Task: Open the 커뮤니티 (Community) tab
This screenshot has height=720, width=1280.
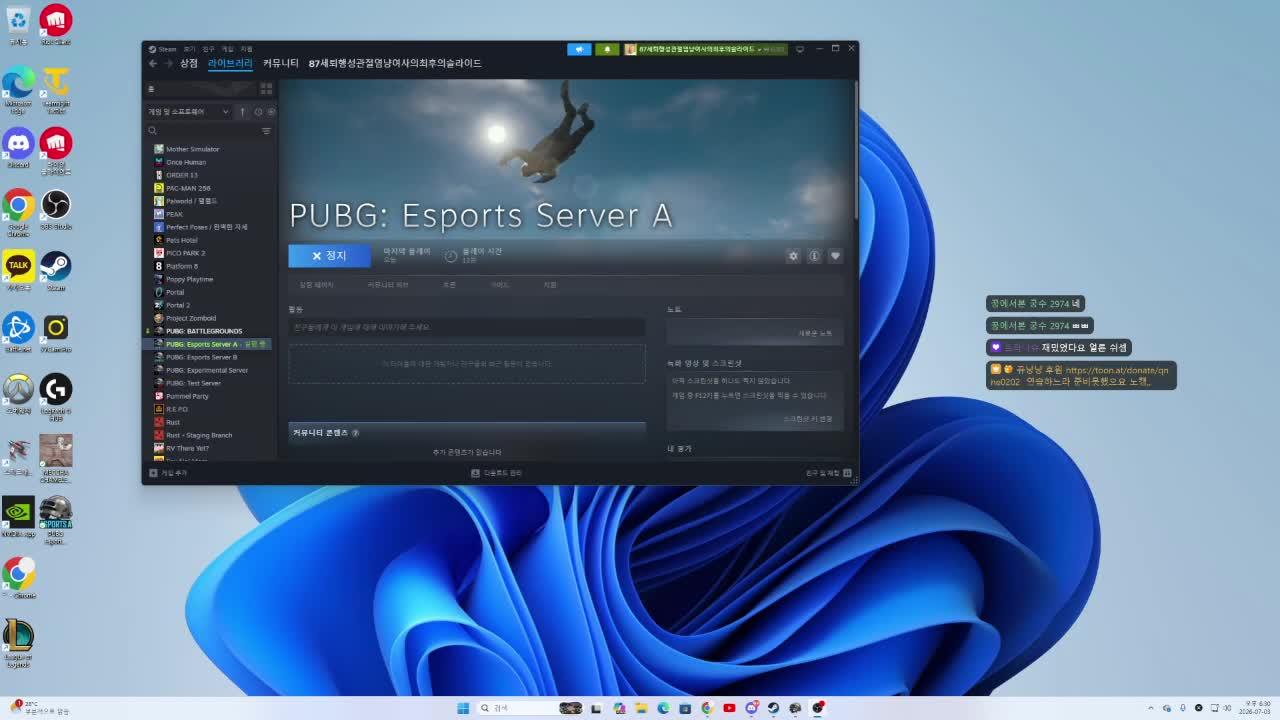Action: pyautogui.click(x=281, y=63)
